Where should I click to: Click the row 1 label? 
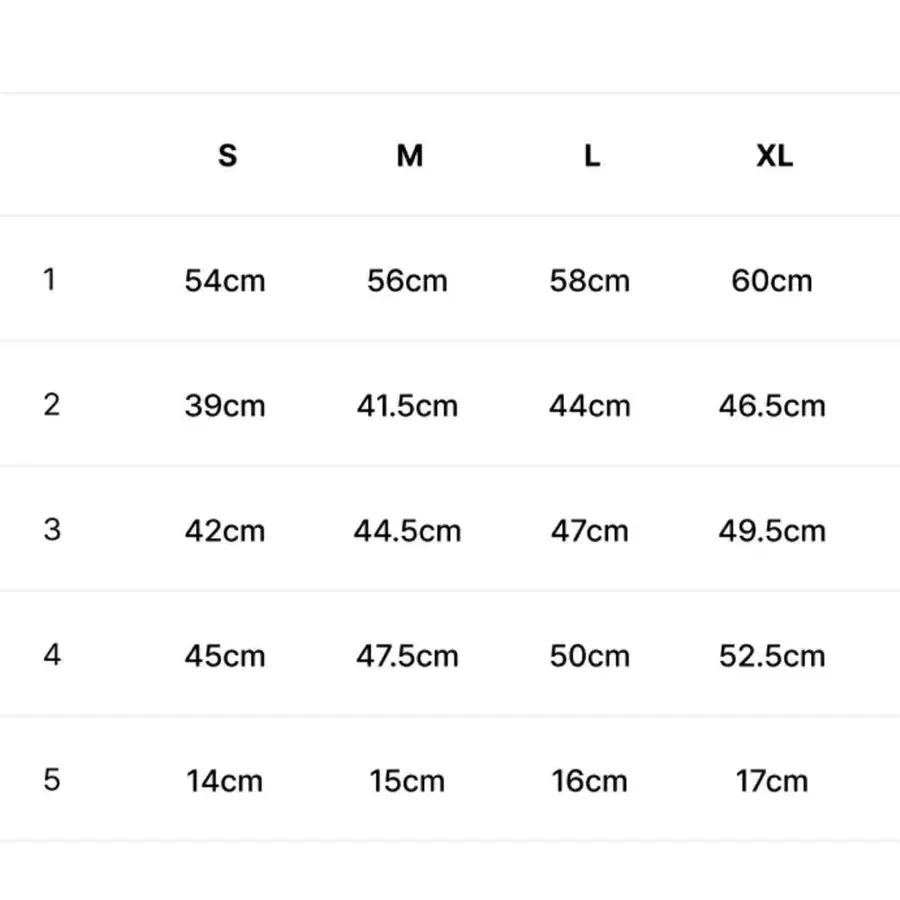(x=49, y=280)
